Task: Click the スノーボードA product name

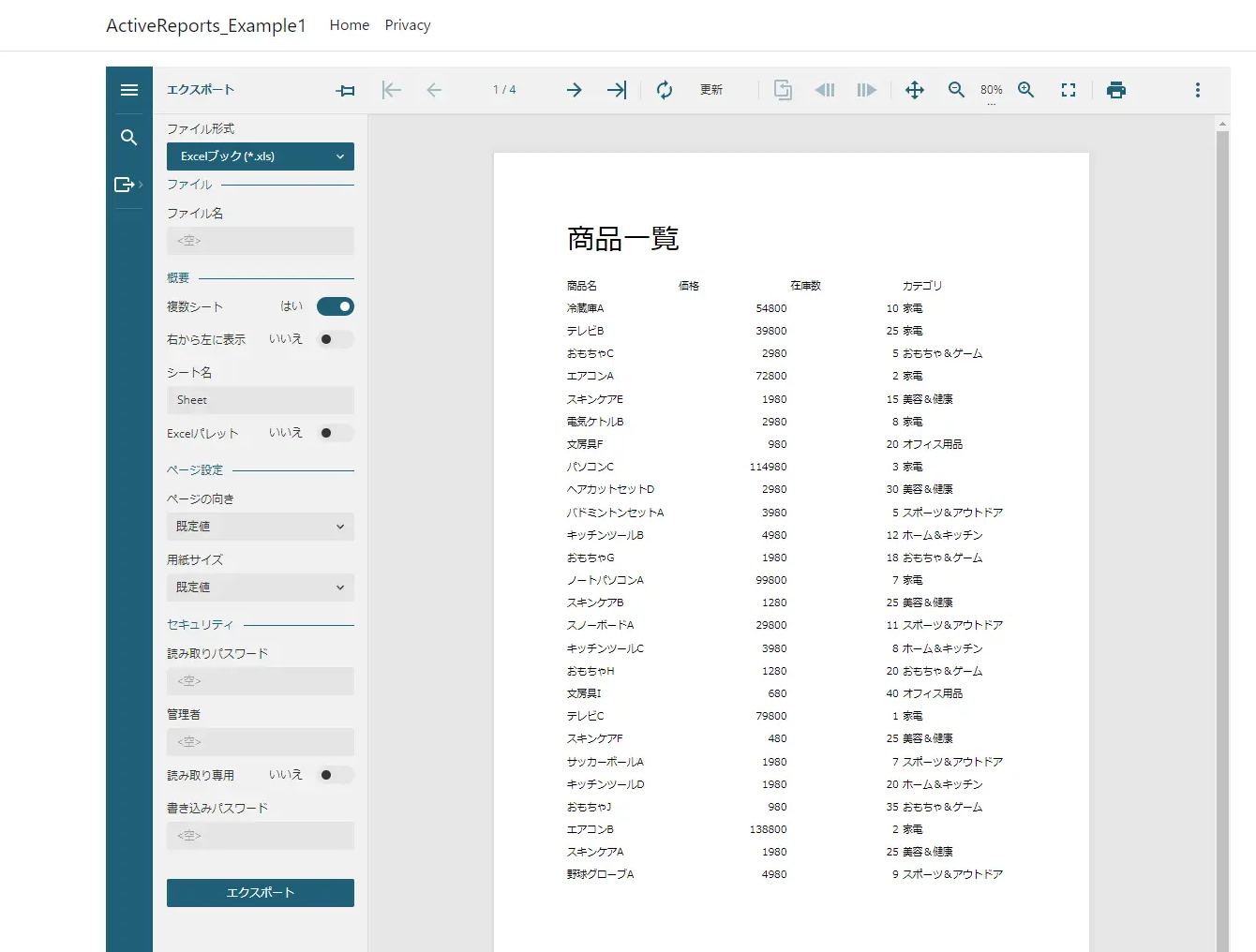Action: pos(601,625)
